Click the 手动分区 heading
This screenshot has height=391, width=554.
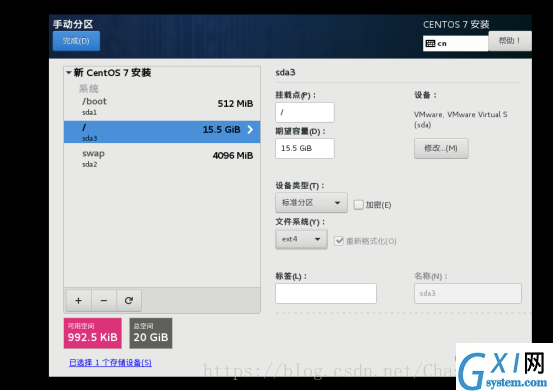(73, 24)
